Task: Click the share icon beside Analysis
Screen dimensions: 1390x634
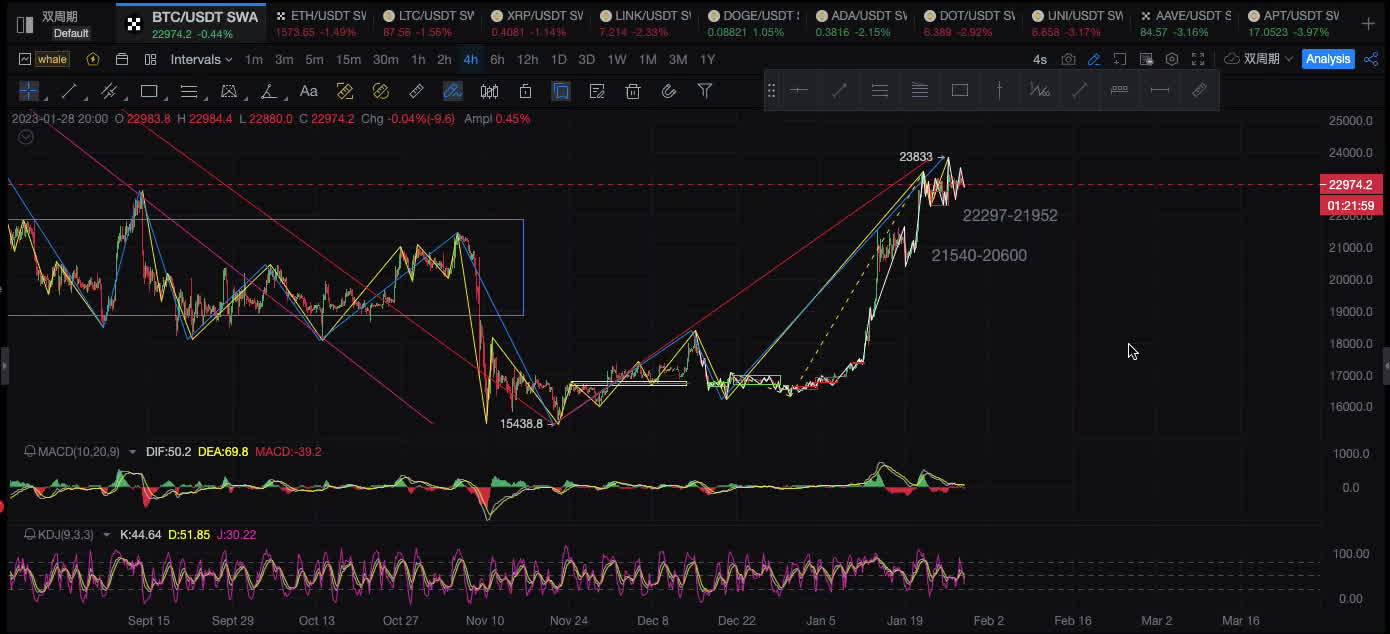Action: pyautogui.click(x=1369, y=59)
